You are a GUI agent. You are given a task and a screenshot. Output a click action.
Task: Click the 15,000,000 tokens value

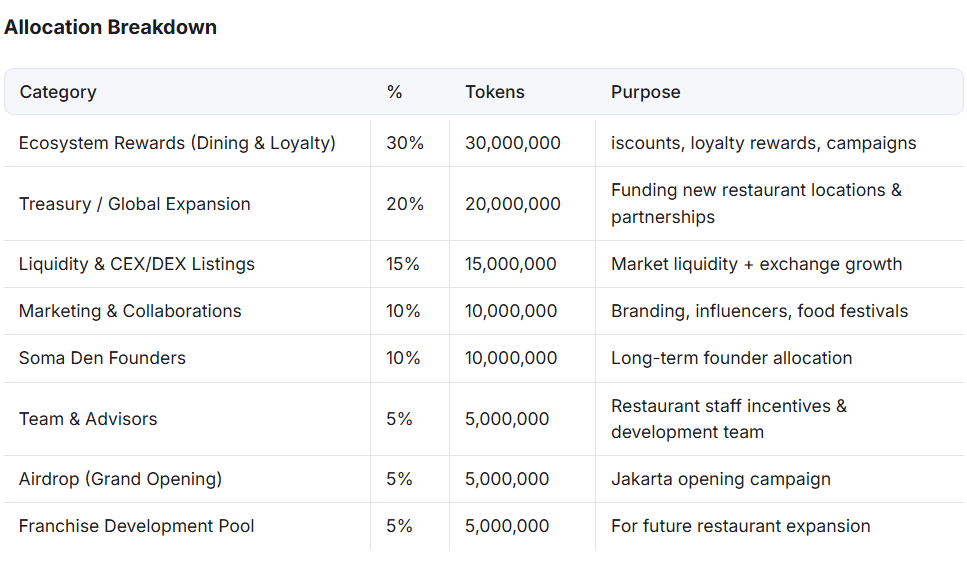click(x=510, y=264)
